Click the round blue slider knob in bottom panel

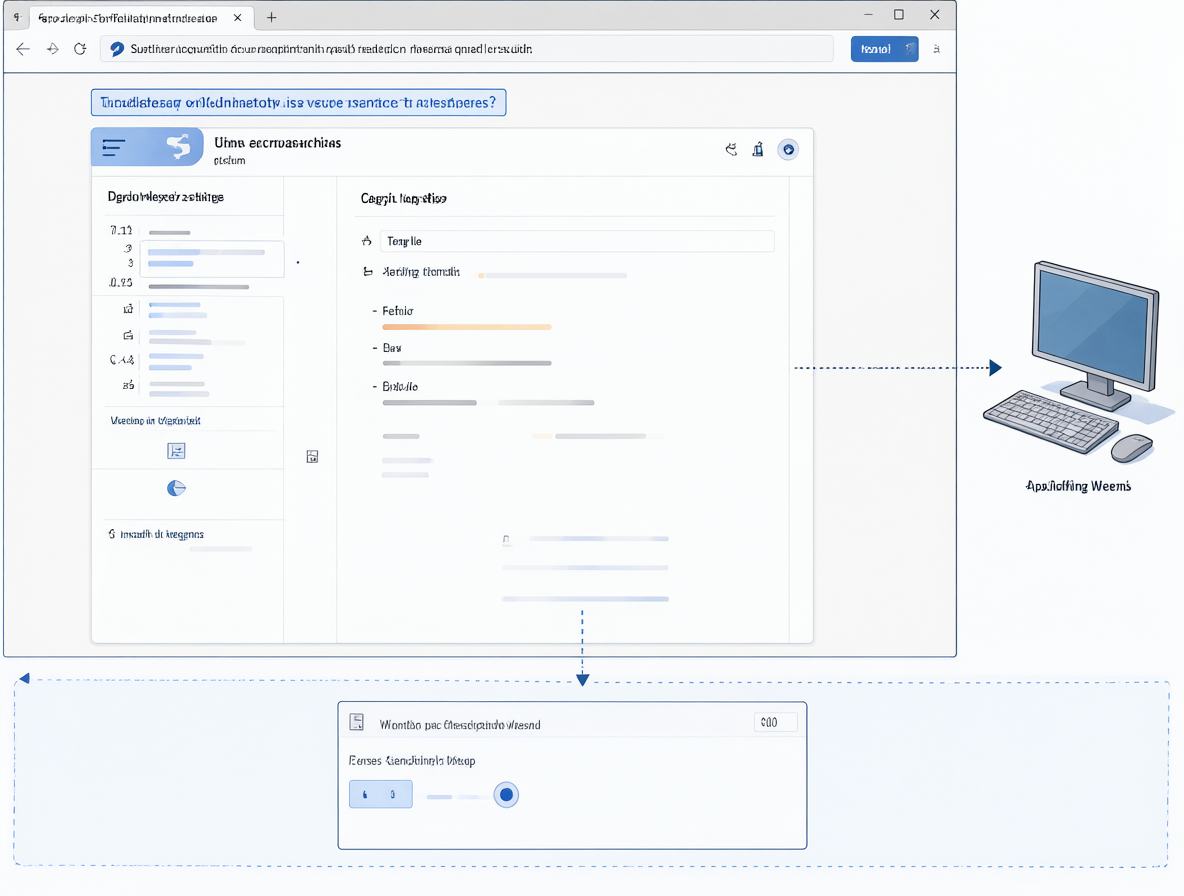(506, 794)
